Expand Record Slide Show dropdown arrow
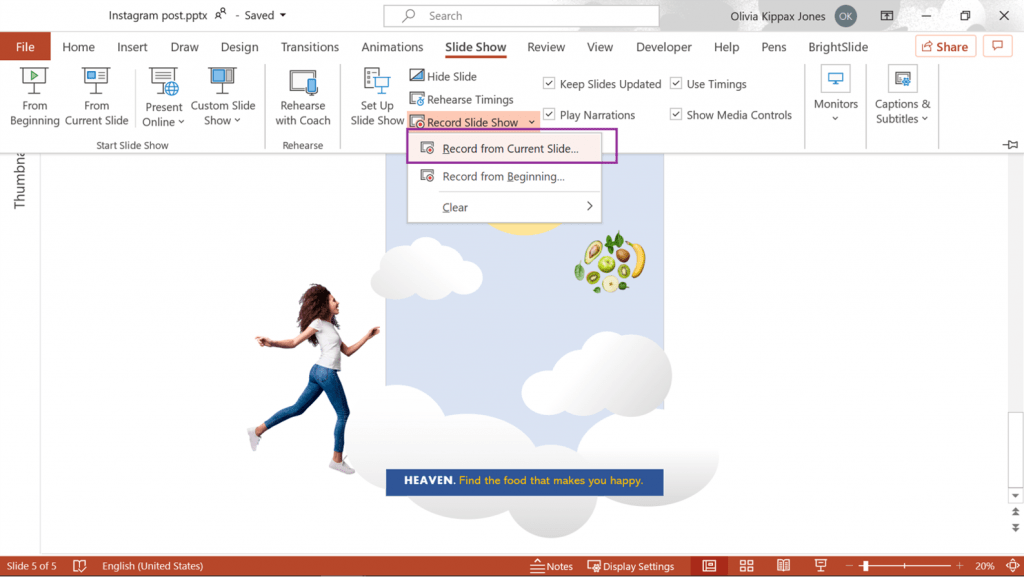Screen dimensions: 1024x577 point(532,122)
